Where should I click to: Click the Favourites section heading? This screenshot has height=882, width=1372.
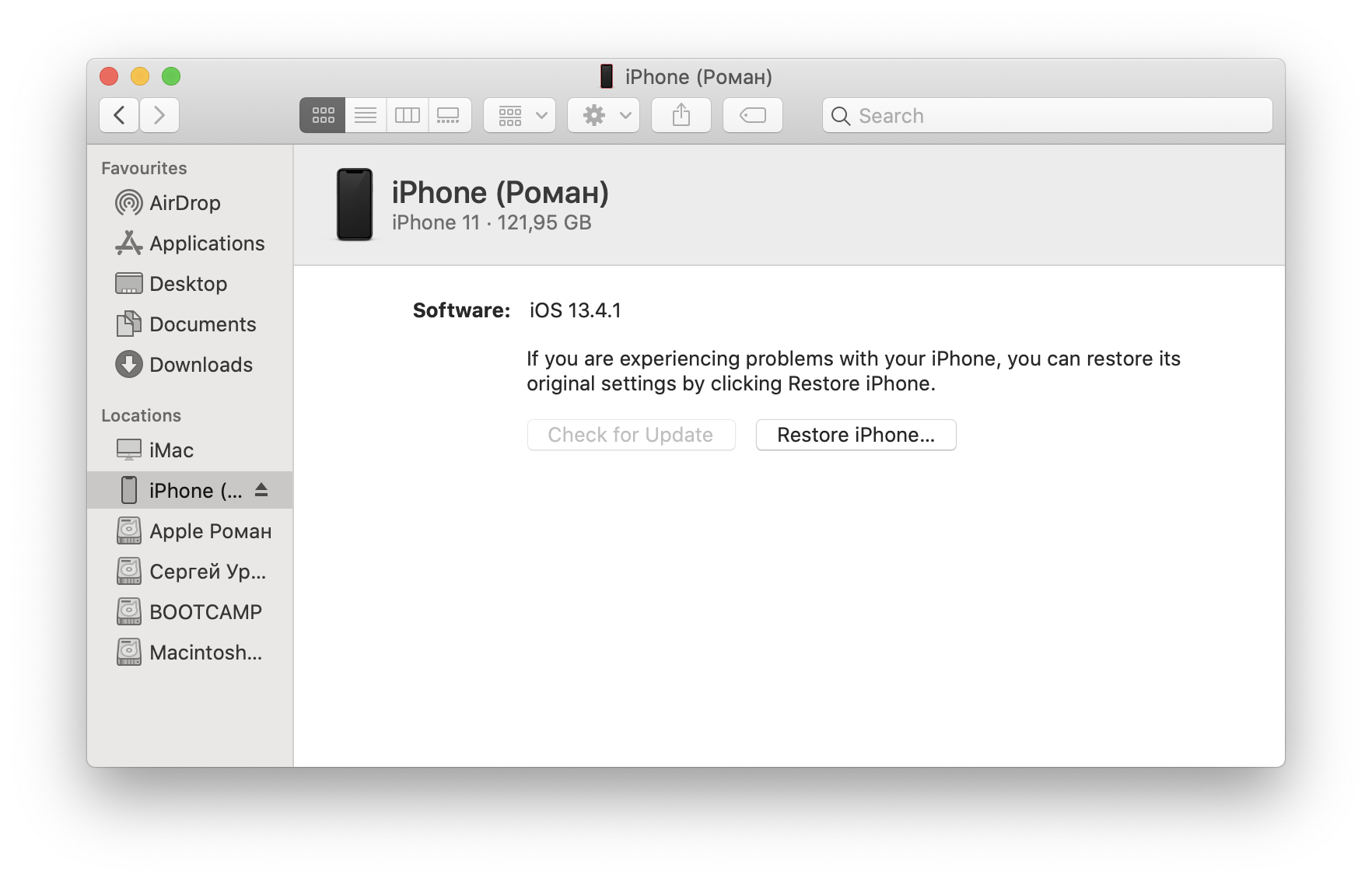144,168
